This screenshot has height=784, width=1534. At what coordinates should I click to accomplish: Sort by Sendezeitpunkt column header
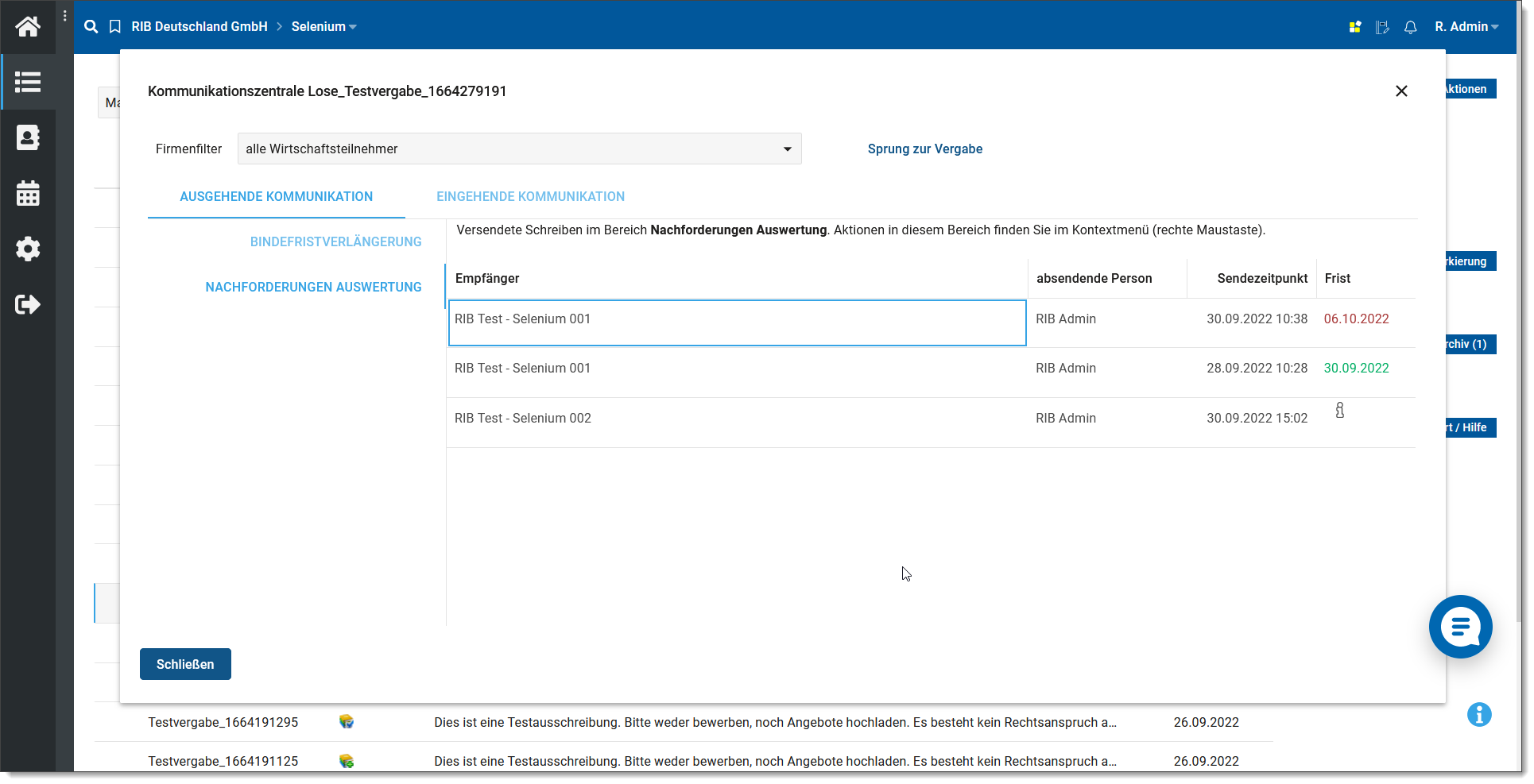(x=1252, y=278)
